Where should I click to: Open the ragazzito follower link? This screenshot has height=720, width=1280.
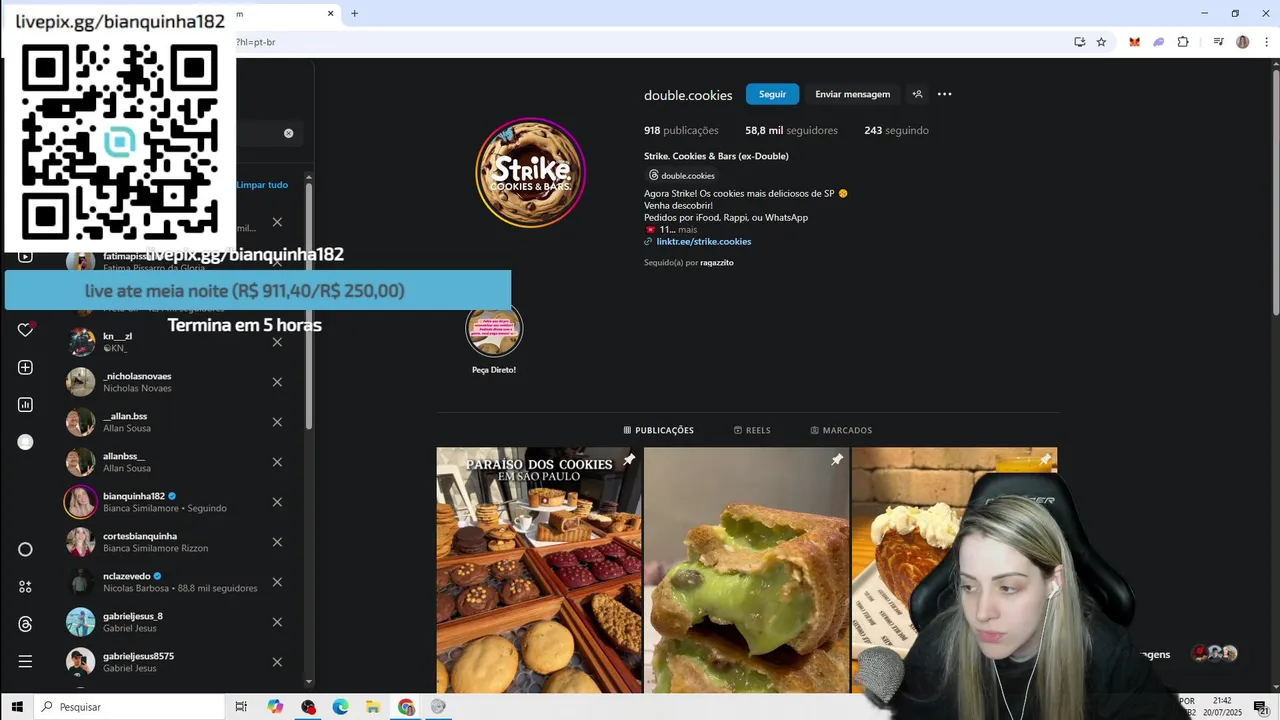point(717,262)
